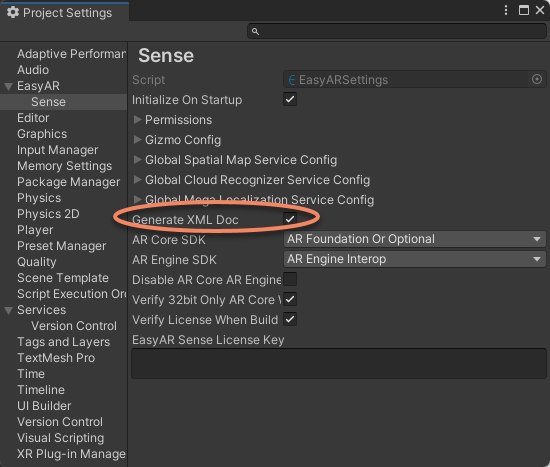
Task: Open Input Manager settings
Action: coord(58,150)
